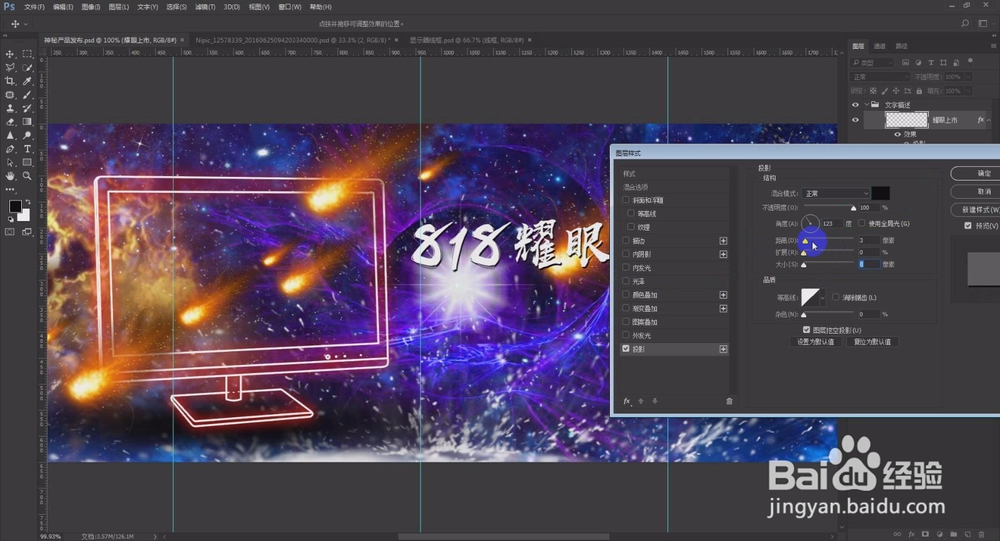Select the Patch healing tool
The width and height of the screenshot is (1000, 541).
click(x=10, y=94)
